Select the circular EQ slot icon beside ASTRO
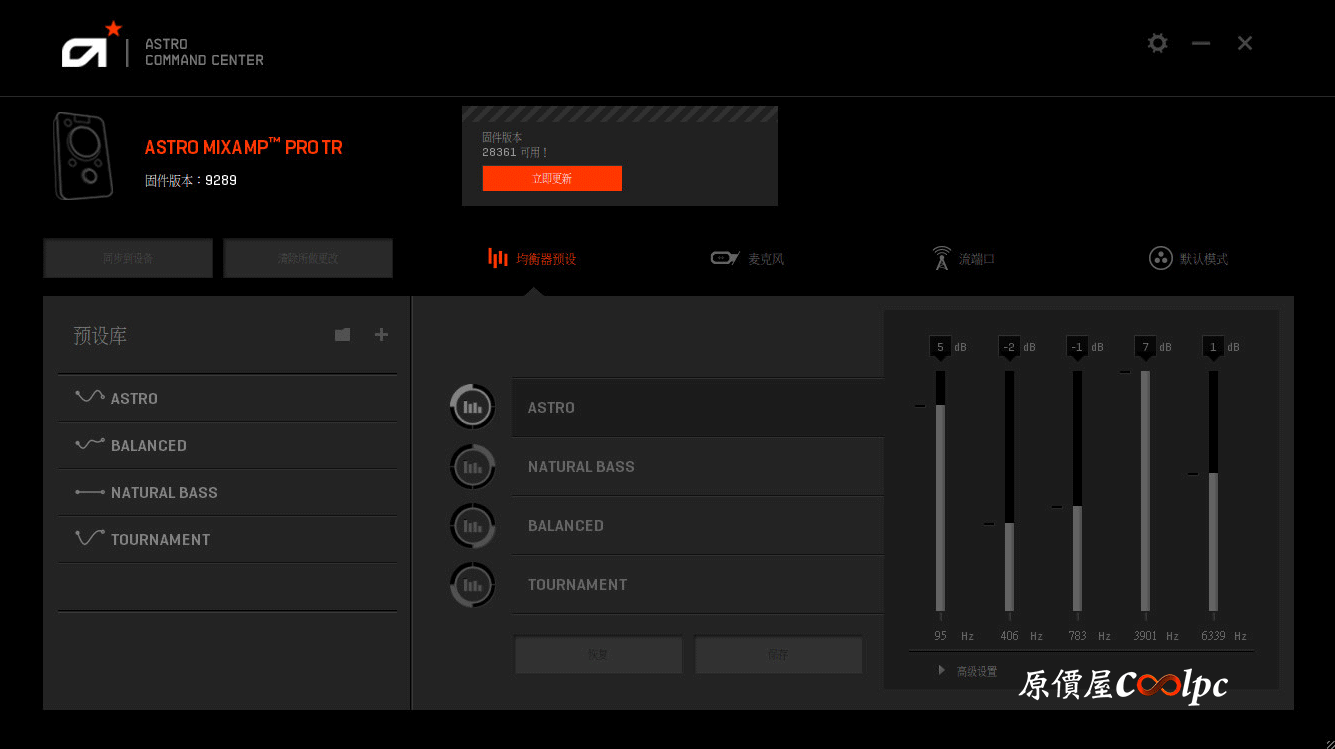The image size is (1335, 749). click(x=472, y=407)
